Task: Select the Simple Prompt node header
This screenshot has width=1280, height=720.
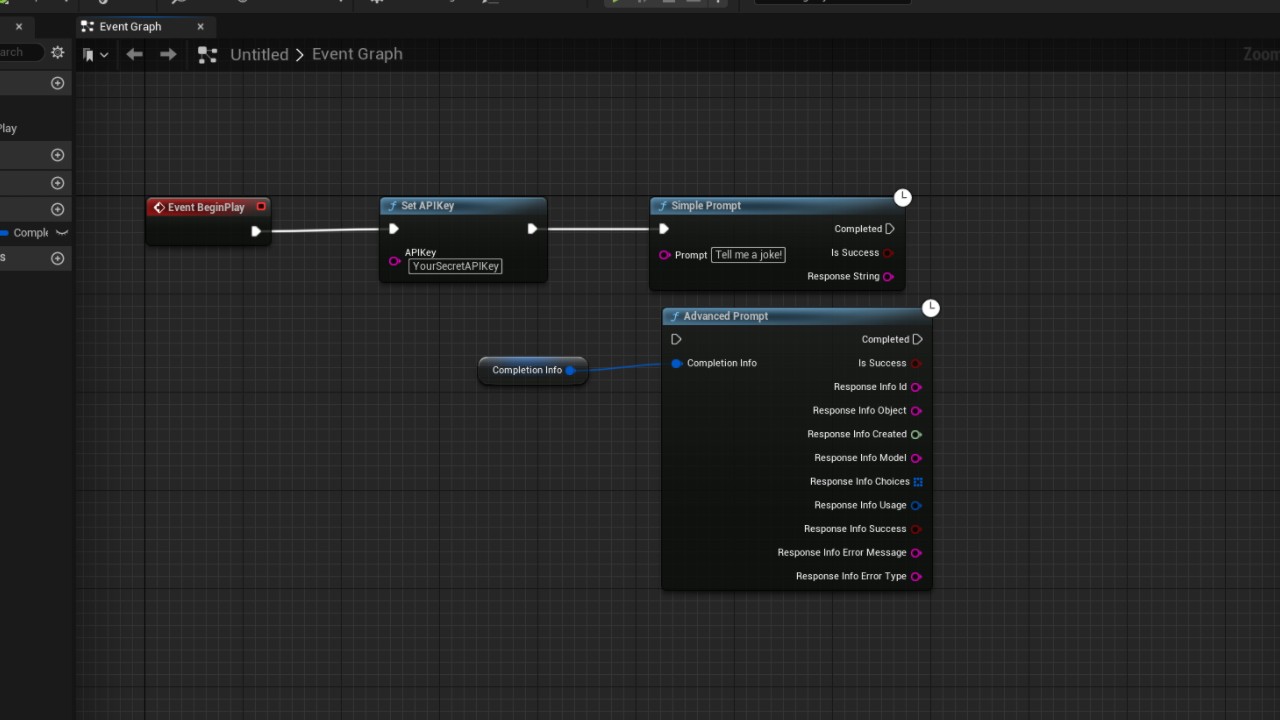Action: point(775,206)
